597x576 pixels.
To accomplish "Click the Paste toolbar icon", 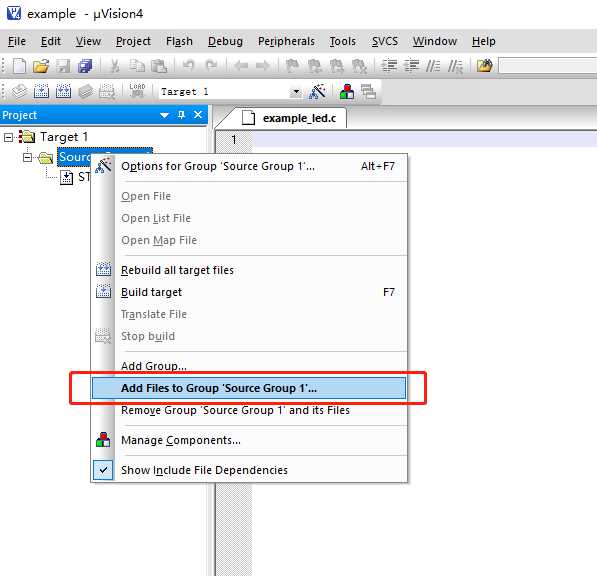I will [x=159, y=66].
